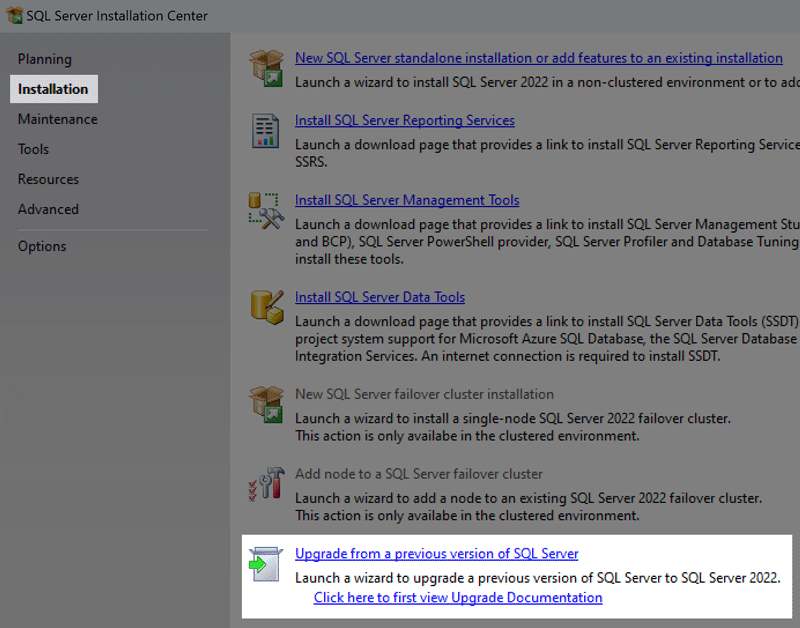
Task: Open the Options section
Action: click(42, 246)
